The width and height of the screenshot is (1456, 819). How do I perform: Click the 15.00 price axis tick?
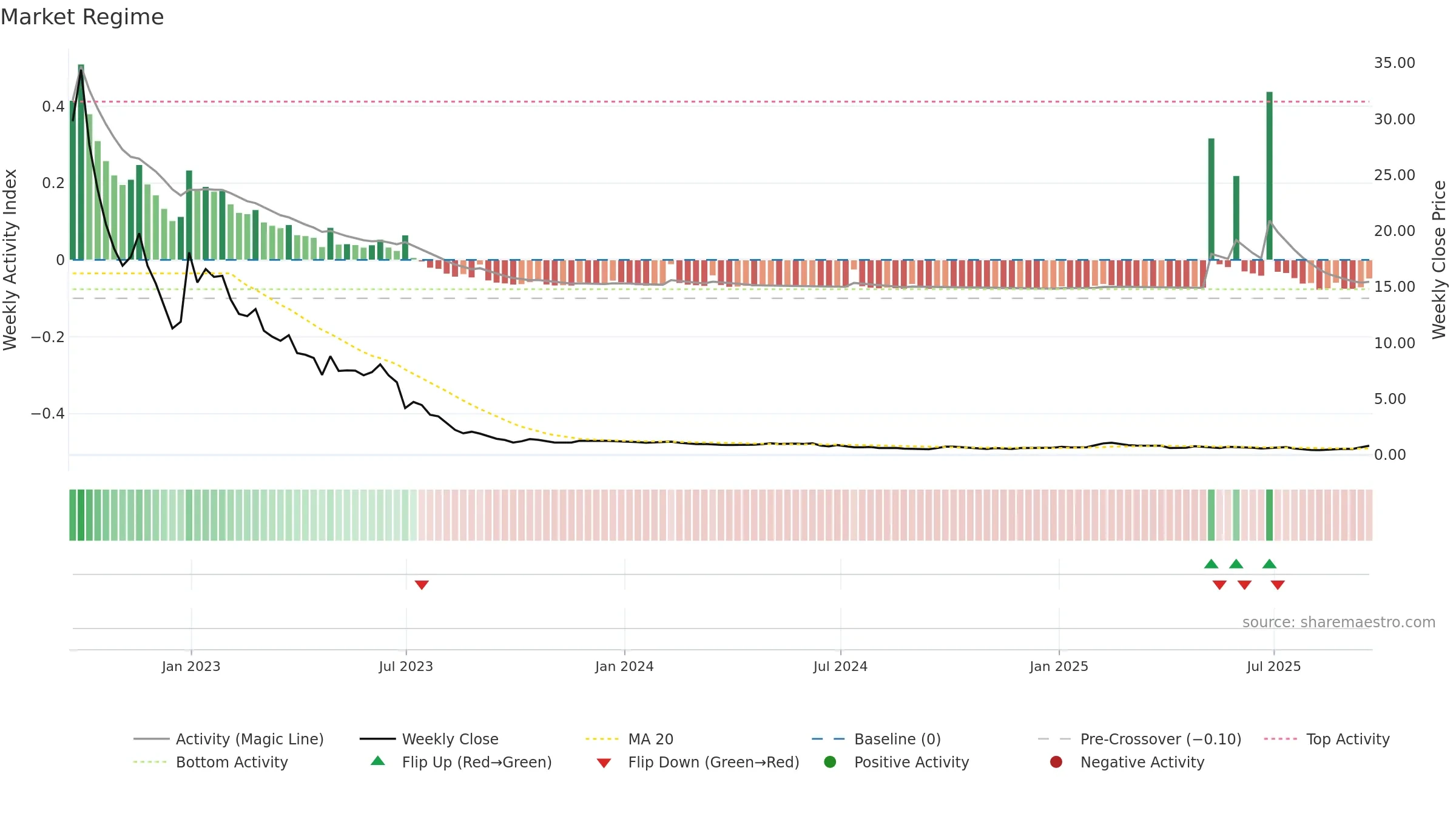(1394, 286)
